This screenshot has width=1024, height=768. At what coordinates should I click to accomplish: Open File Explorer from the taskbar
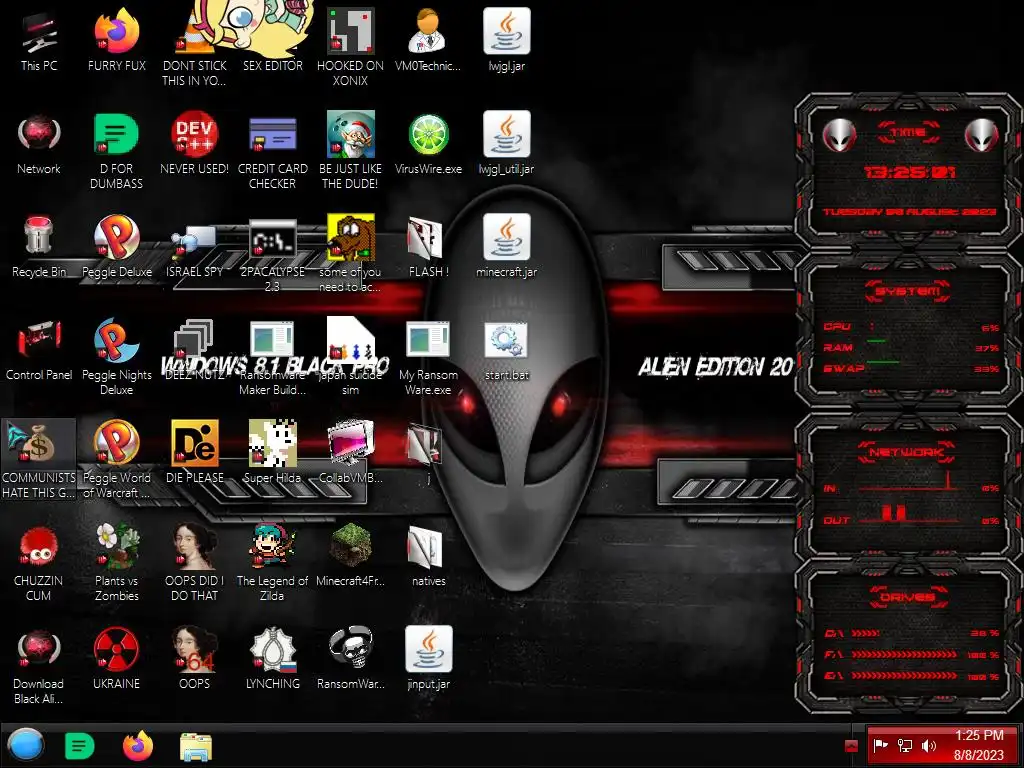[x=195, y=747]
